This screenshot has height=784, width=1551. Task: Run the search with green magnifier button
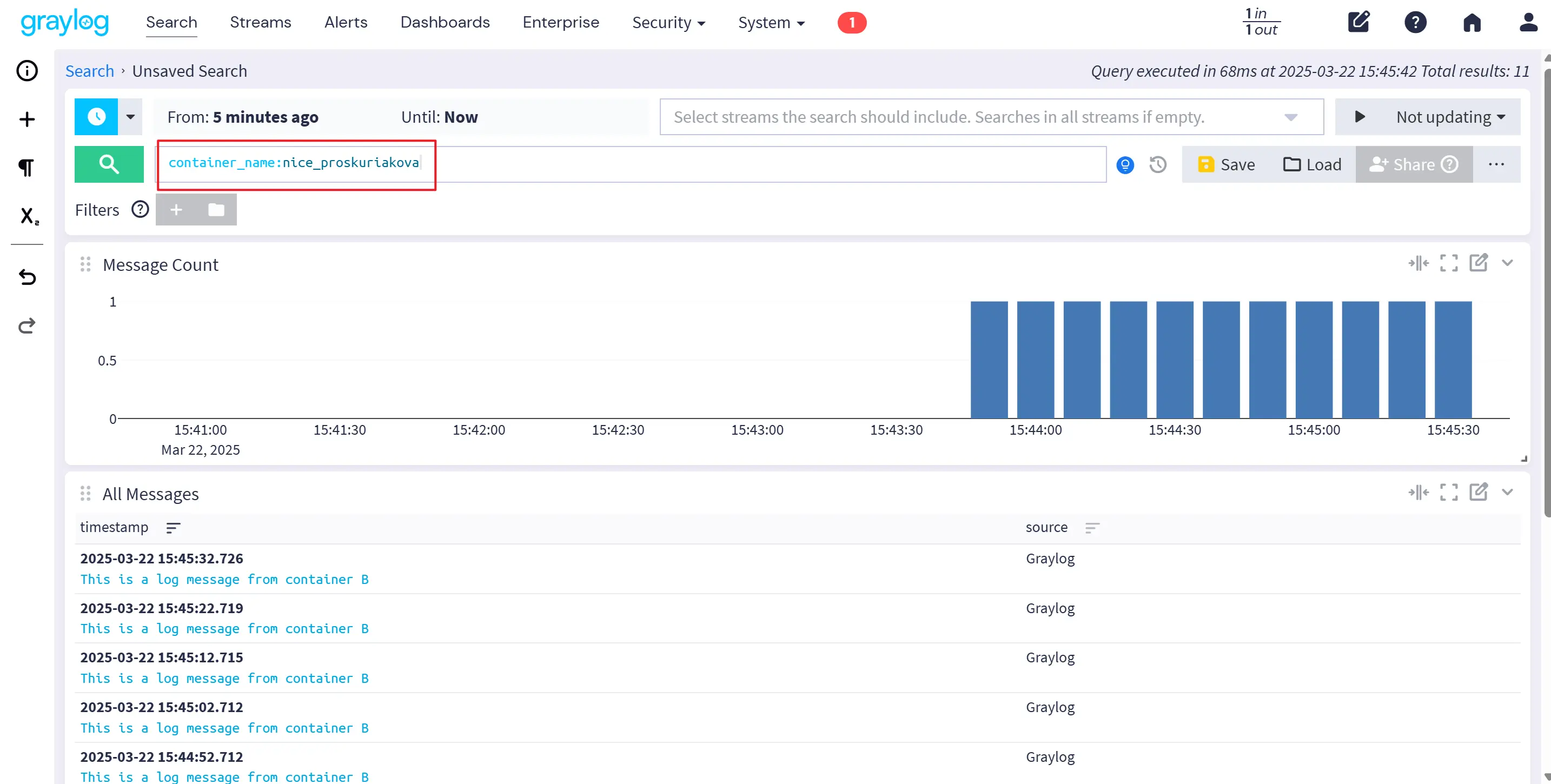(x=109, y=164)
